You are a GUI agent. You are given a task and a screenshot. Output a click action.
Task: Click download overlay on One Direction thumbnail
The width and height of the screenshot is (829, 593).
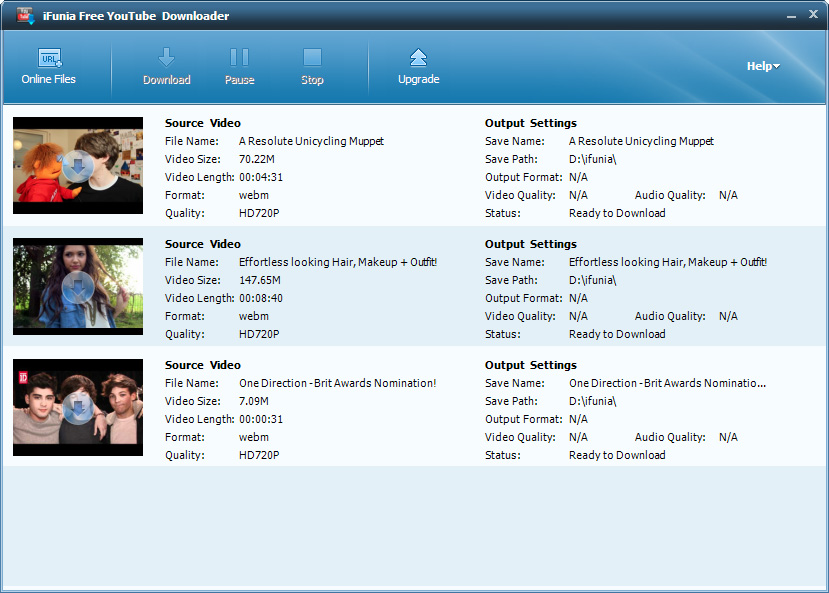click(78, 409)
